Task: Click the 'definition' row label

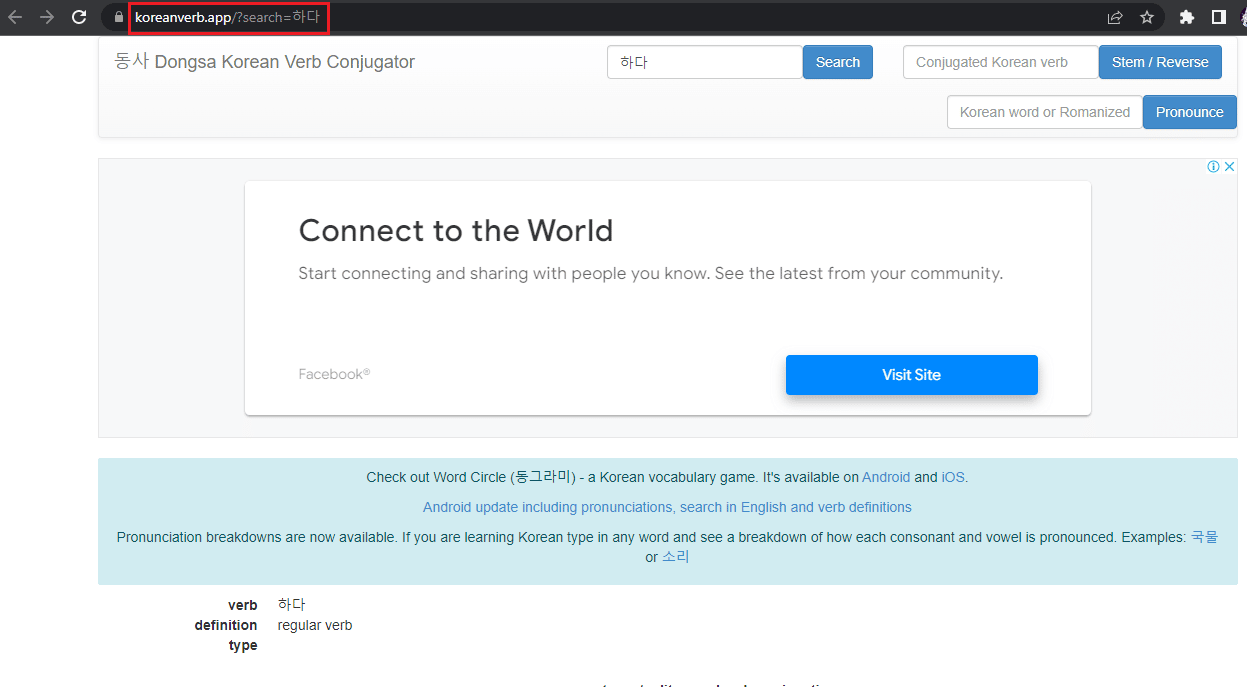Action: [226, 625]
